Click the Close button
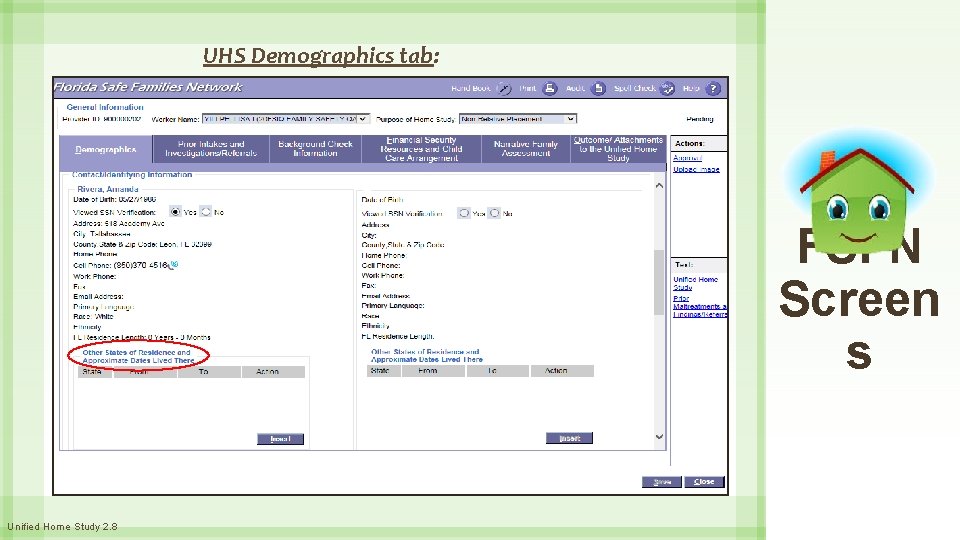960x540 pixels. 704,482
